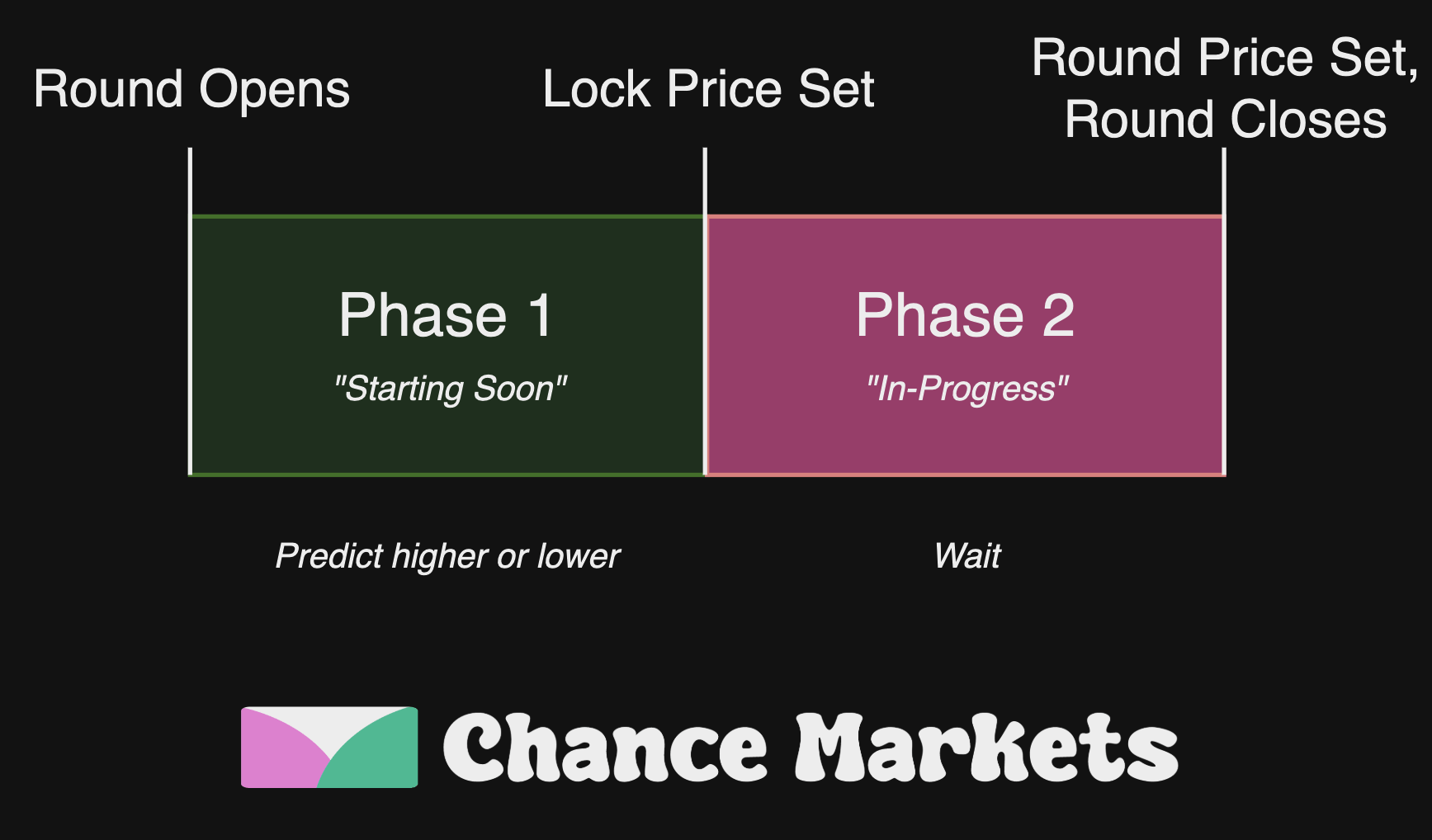The height and width of the screenshot is (840, 1432).
Task: Click the Phase 1 heading text
Action: tap(446, 315)
